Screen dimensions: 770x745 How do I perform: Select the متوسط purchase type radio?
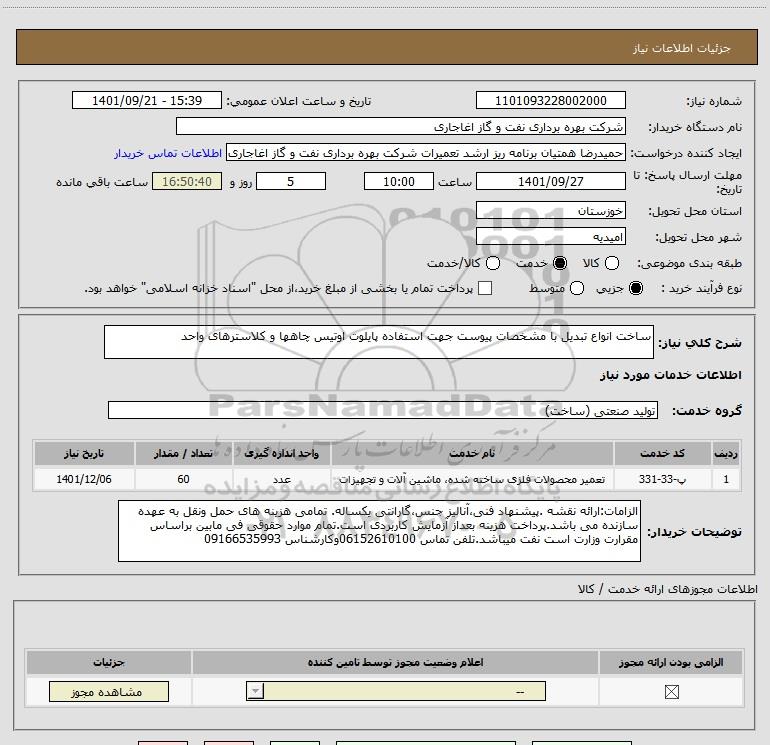pyautogui.click(x=577, y=288)
